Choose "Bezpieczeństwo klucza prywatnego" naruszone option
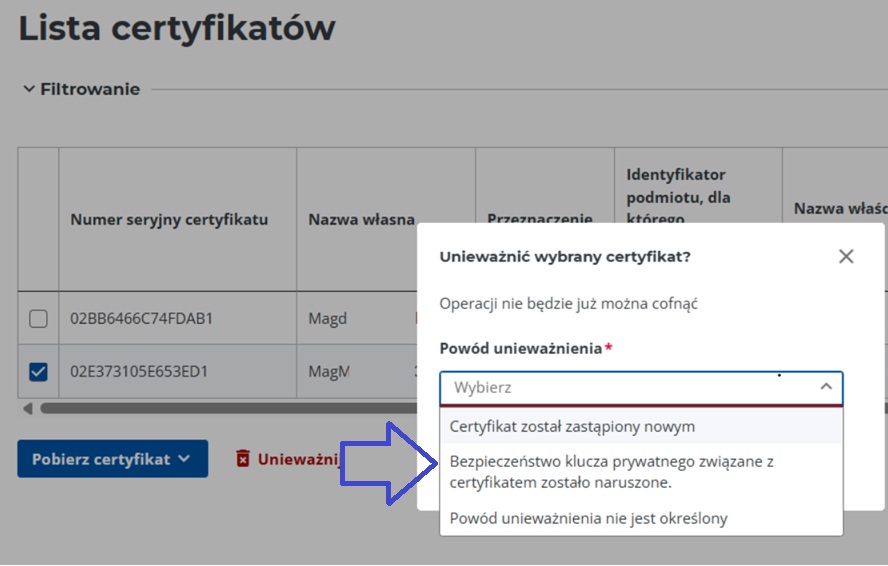Viewport: 888px width, 566px height. pos(612,472)
